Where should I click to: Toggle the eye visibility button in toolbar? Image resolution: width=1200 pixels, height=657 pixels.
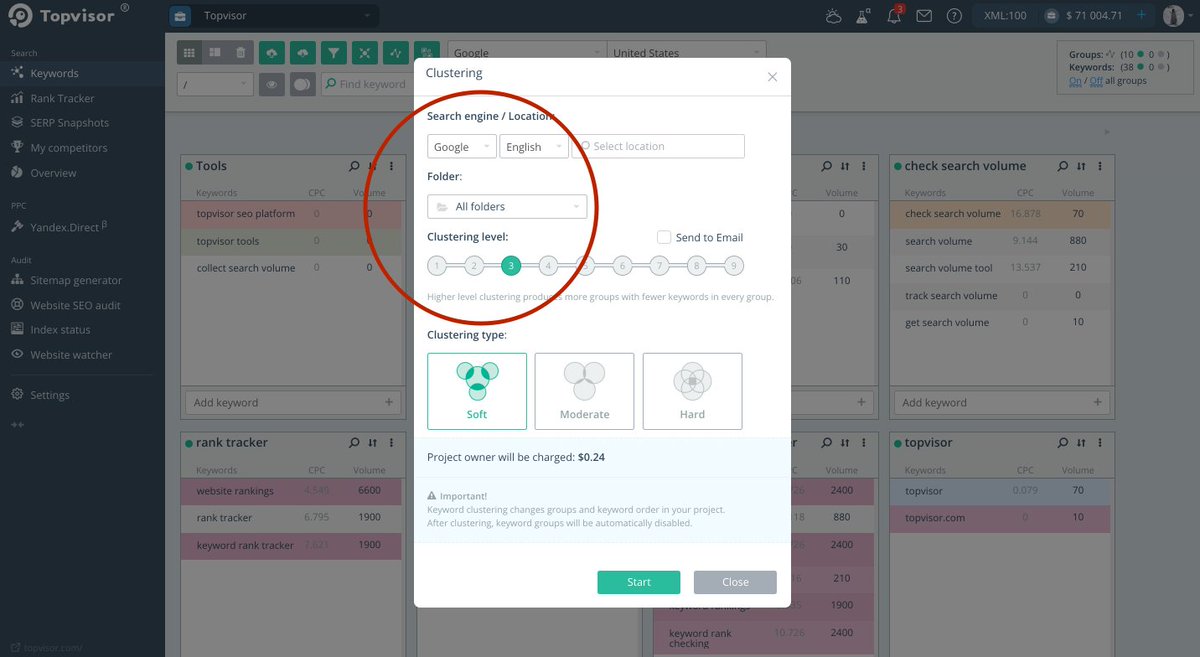click(271, 85)
